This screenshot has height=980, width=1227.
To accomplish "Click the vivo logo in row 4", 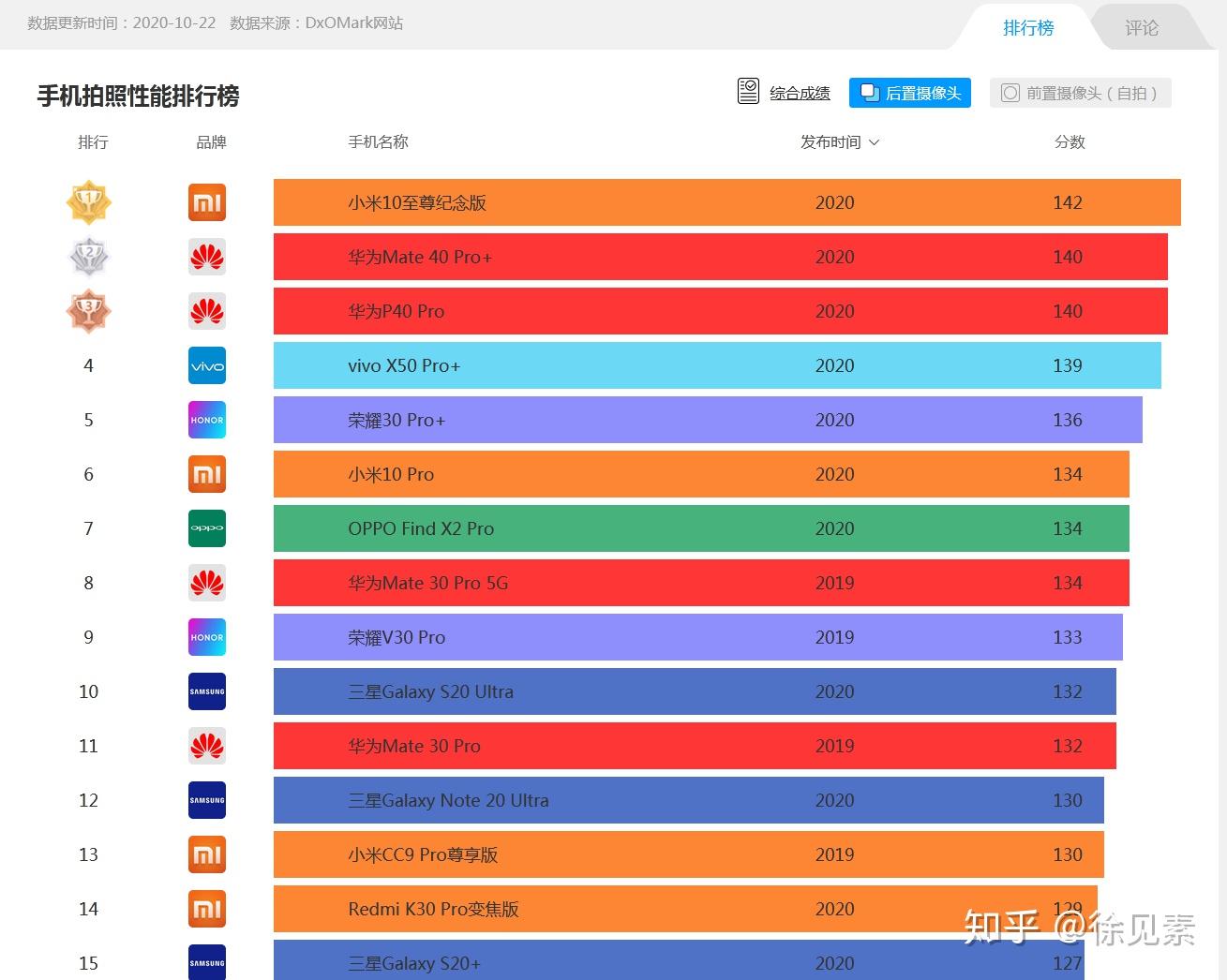I will coord(207,365).
